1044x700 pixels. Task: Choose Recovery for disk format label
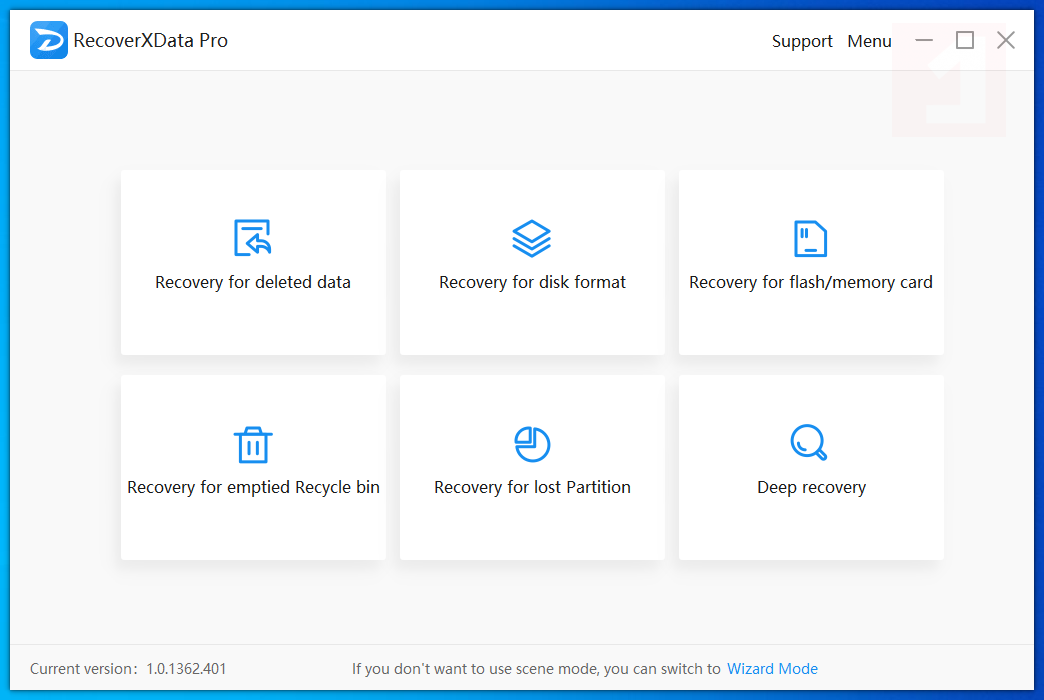point(532,282)
